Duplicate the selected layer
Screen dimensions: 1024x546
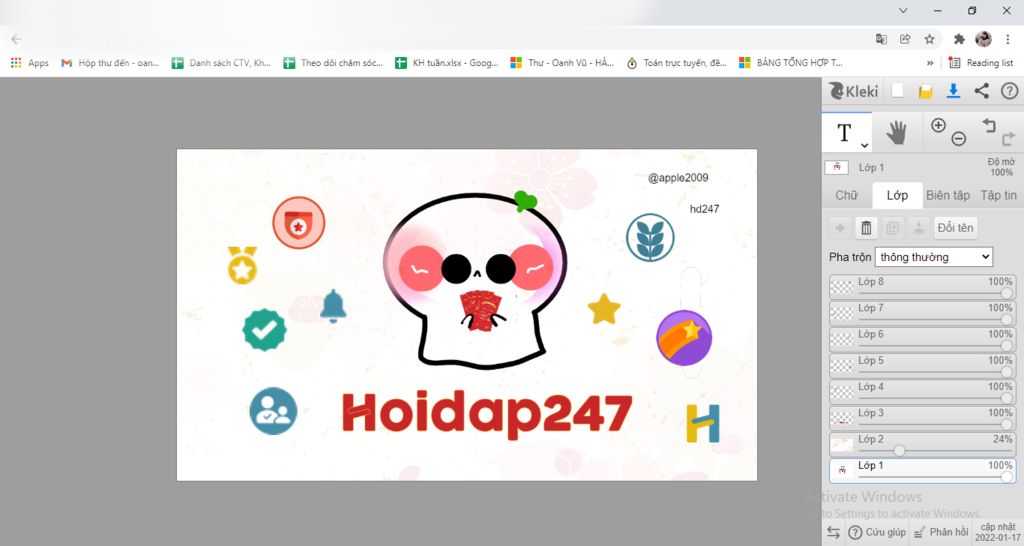point(892,228)
